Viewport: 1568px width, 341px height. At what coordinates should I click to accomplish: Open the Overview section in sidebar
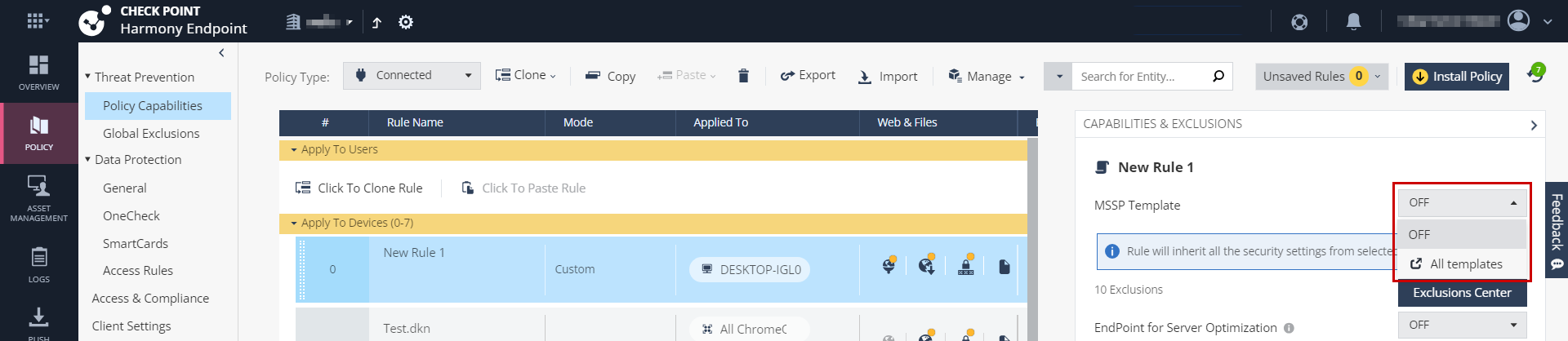[38, 73]
